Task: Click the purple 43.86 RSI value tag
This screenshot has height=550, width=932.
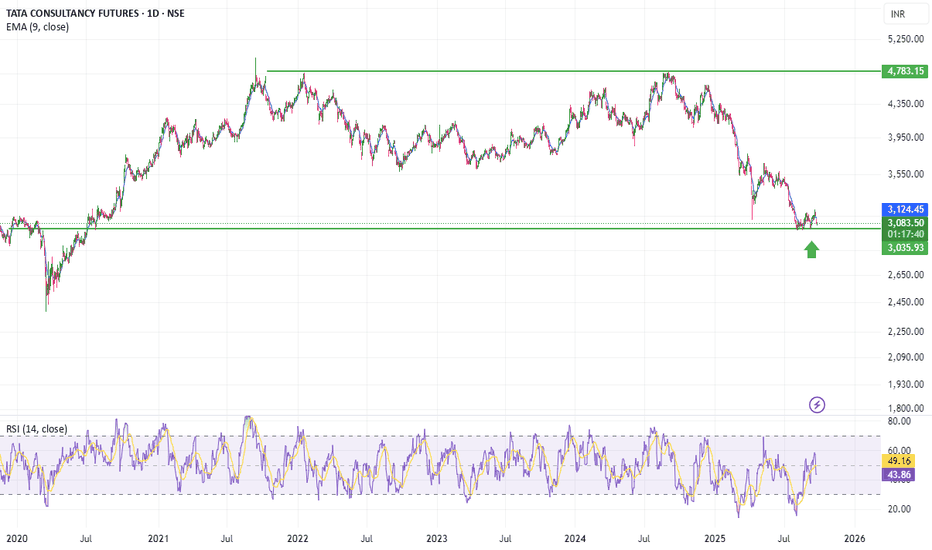Action: pyautogui.click(x=898, y=474)
